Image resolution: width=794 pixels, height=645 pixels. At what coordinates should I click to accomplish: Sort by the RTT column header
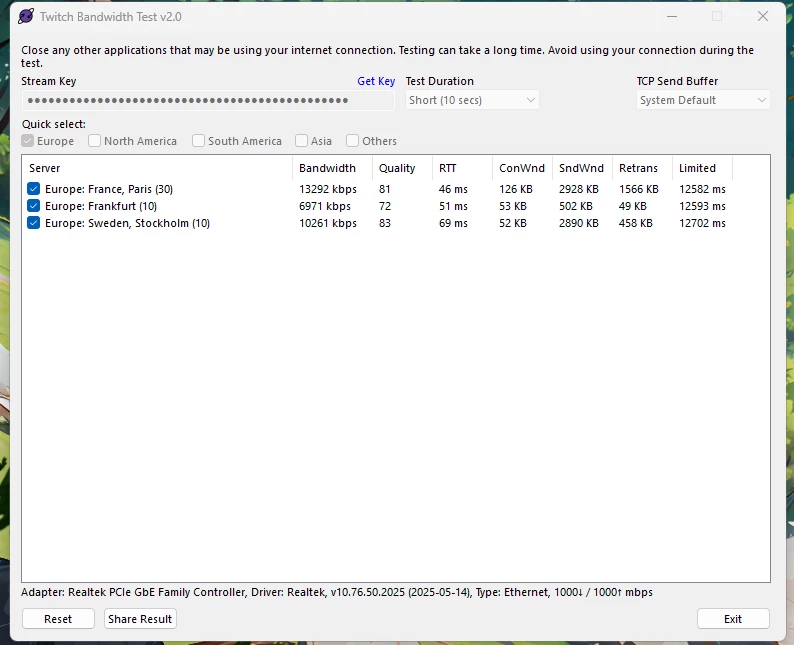point(462,168)
